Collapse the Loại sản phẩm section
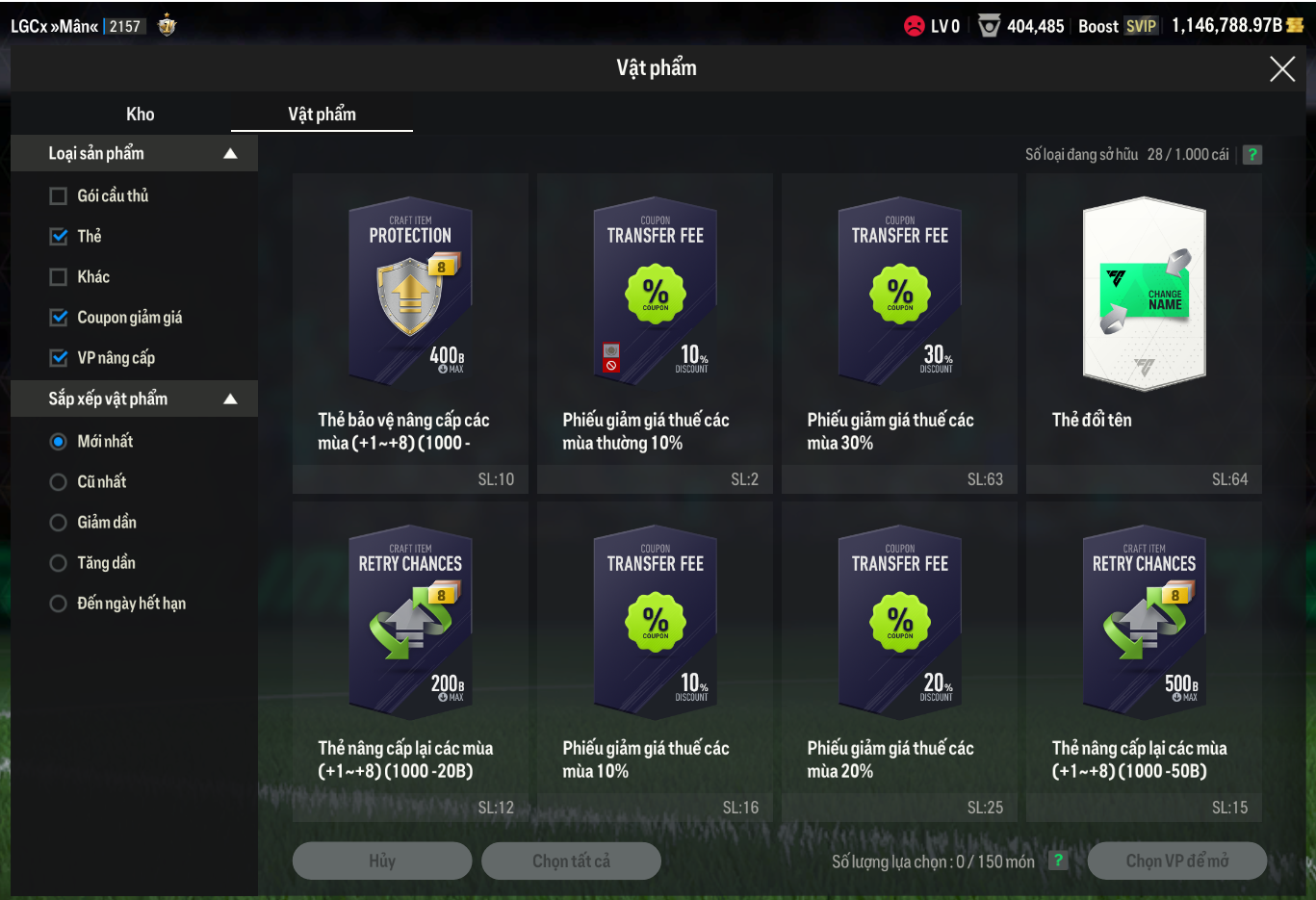 [x=230, y=154]
